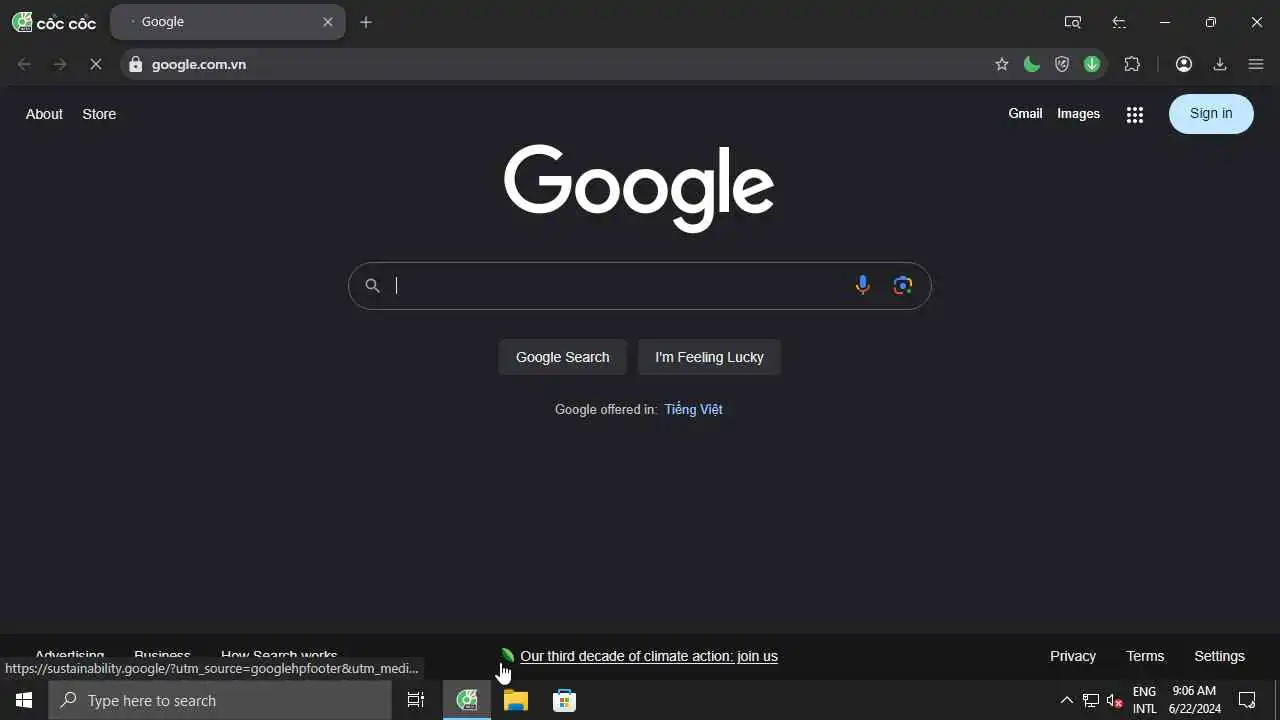
Task: Switch language to Tiếng Việt
Action: click(x=693, y=409)
